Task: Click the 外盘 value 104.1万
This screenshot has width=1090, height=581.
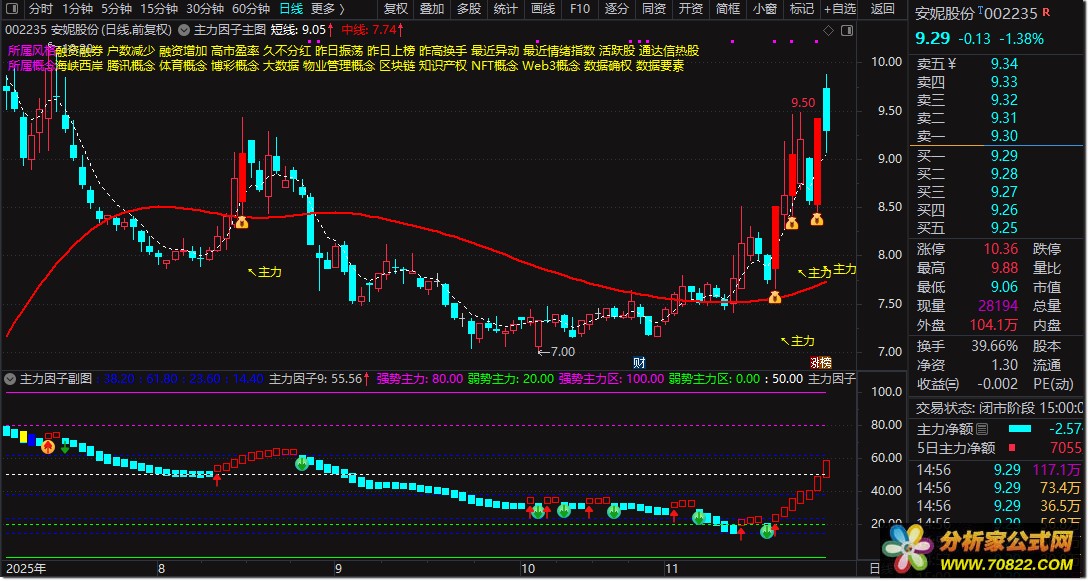Action: 994,325
